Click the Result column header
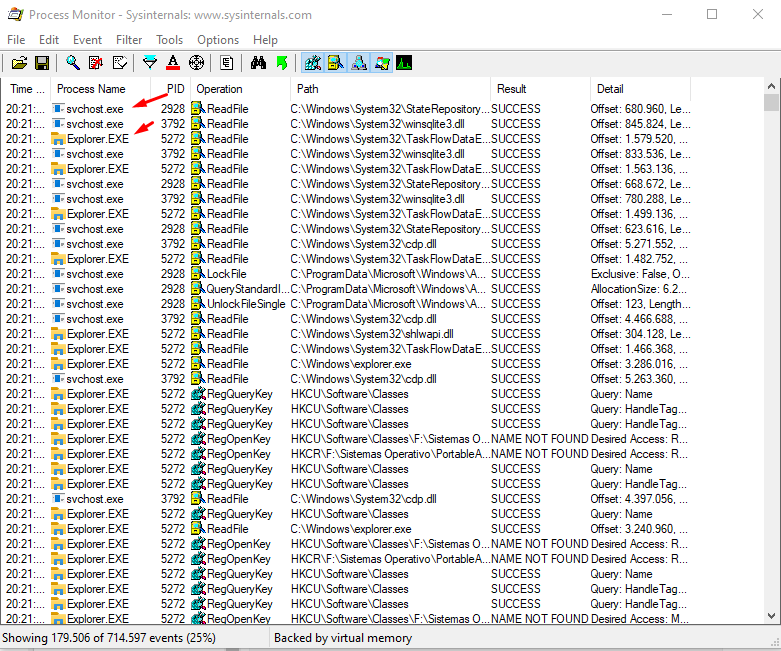The width and height of the screenshot is (781, 651). pyautogui.click(x=541, y=89)
